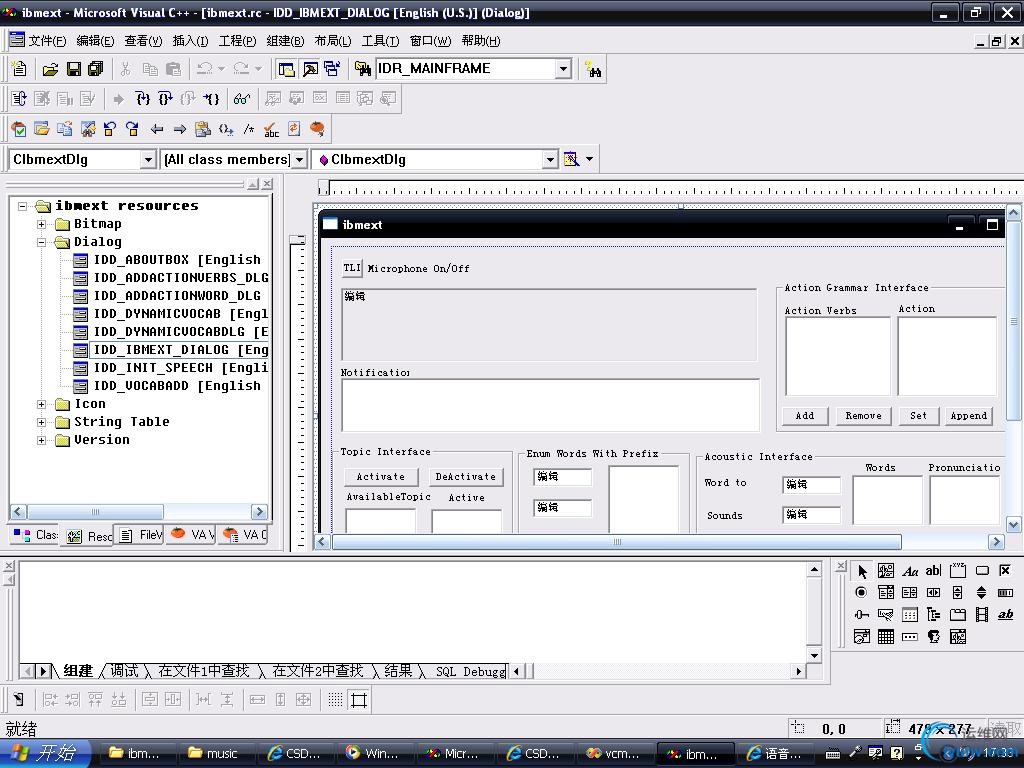This screenshot has height=768, width=1024.
Task: Click the Activate button in Topic Interface
Action: coord(381,477)
